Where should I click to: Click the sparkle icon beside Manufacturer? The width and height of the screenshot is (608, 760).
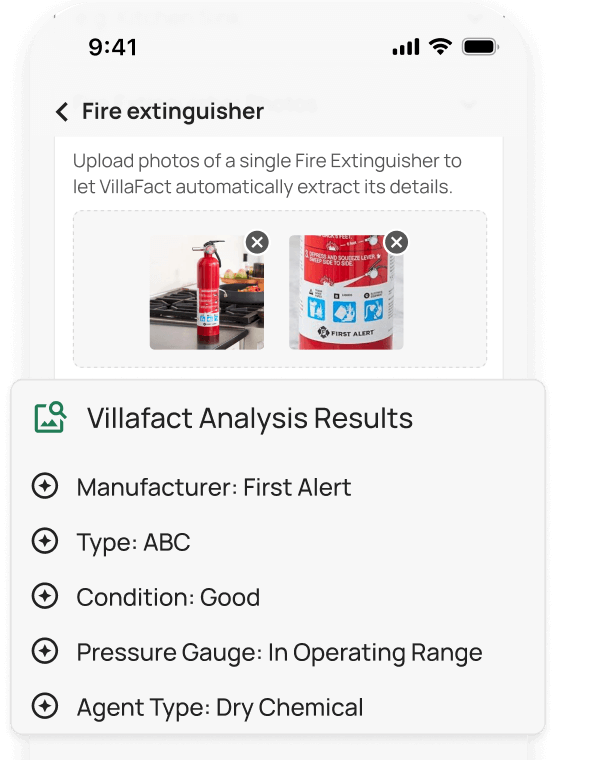pyautogui.click(x=45, y=487)
